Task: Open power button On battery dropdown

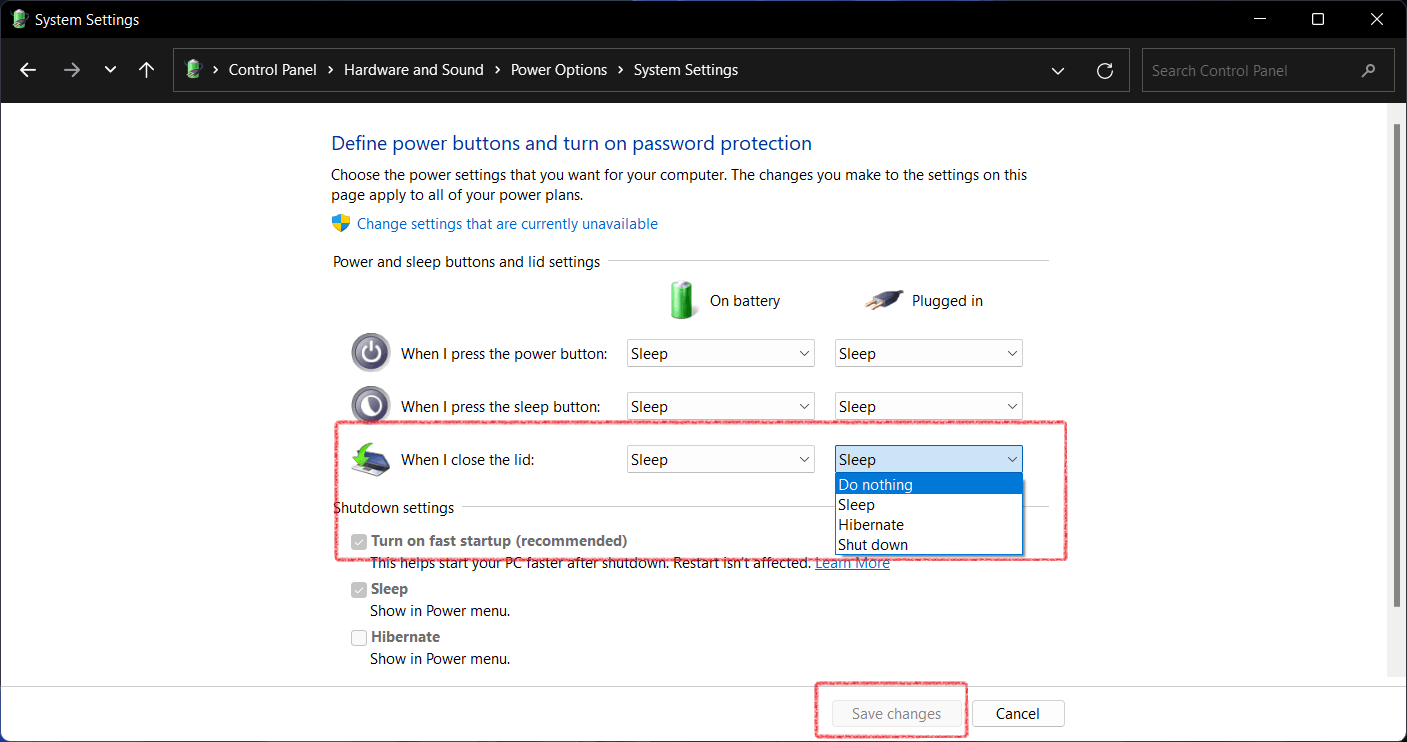Action: pyautogui.click(x=721, y=353)
